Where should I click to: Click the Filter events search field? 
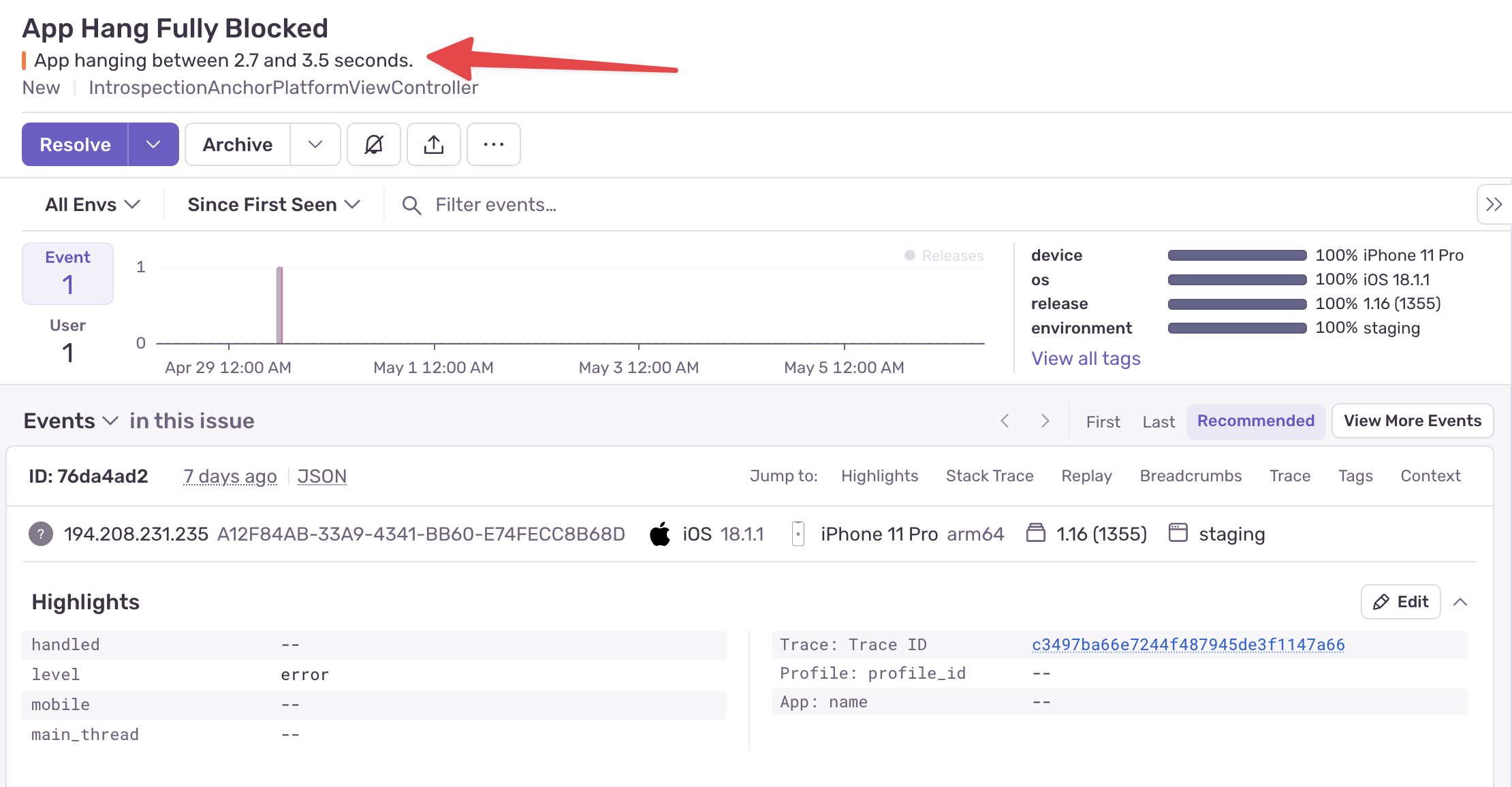496,204
